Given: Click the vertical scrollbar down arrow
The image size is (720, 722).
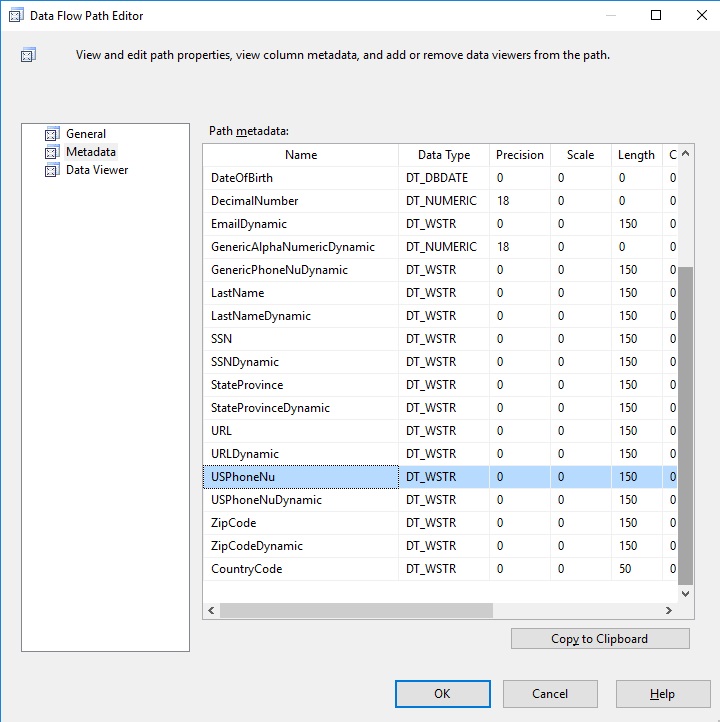Looking at the screenshot, I should pos(685,594).
